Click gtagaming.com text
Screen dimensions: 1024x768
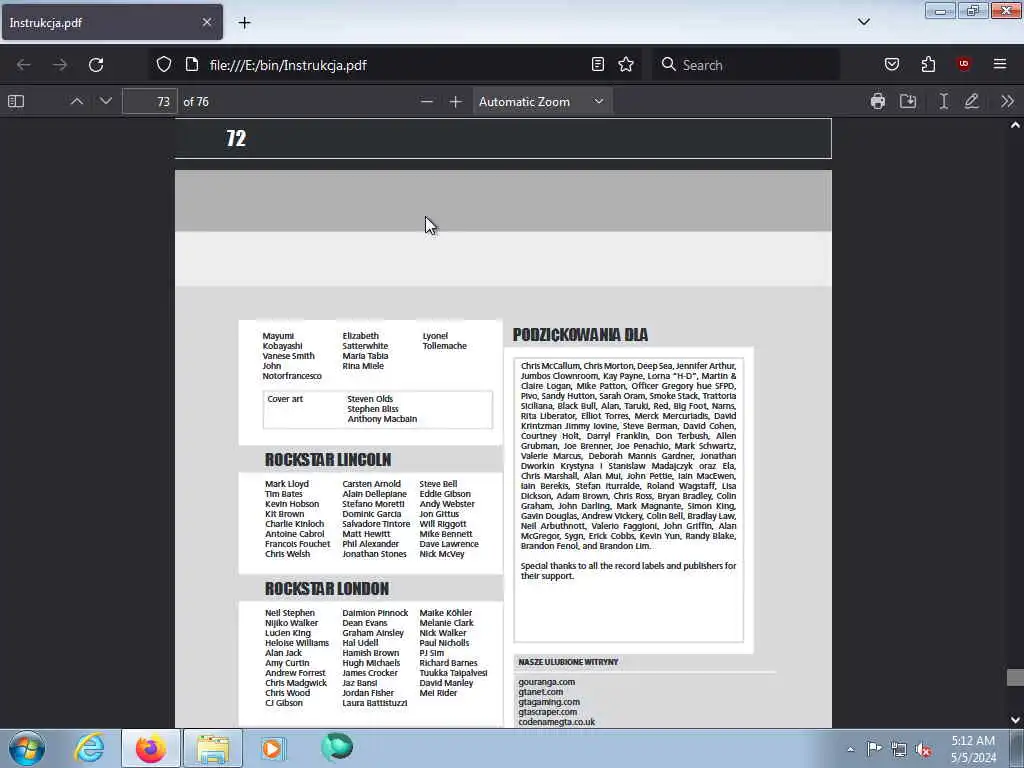pos(549,702)
